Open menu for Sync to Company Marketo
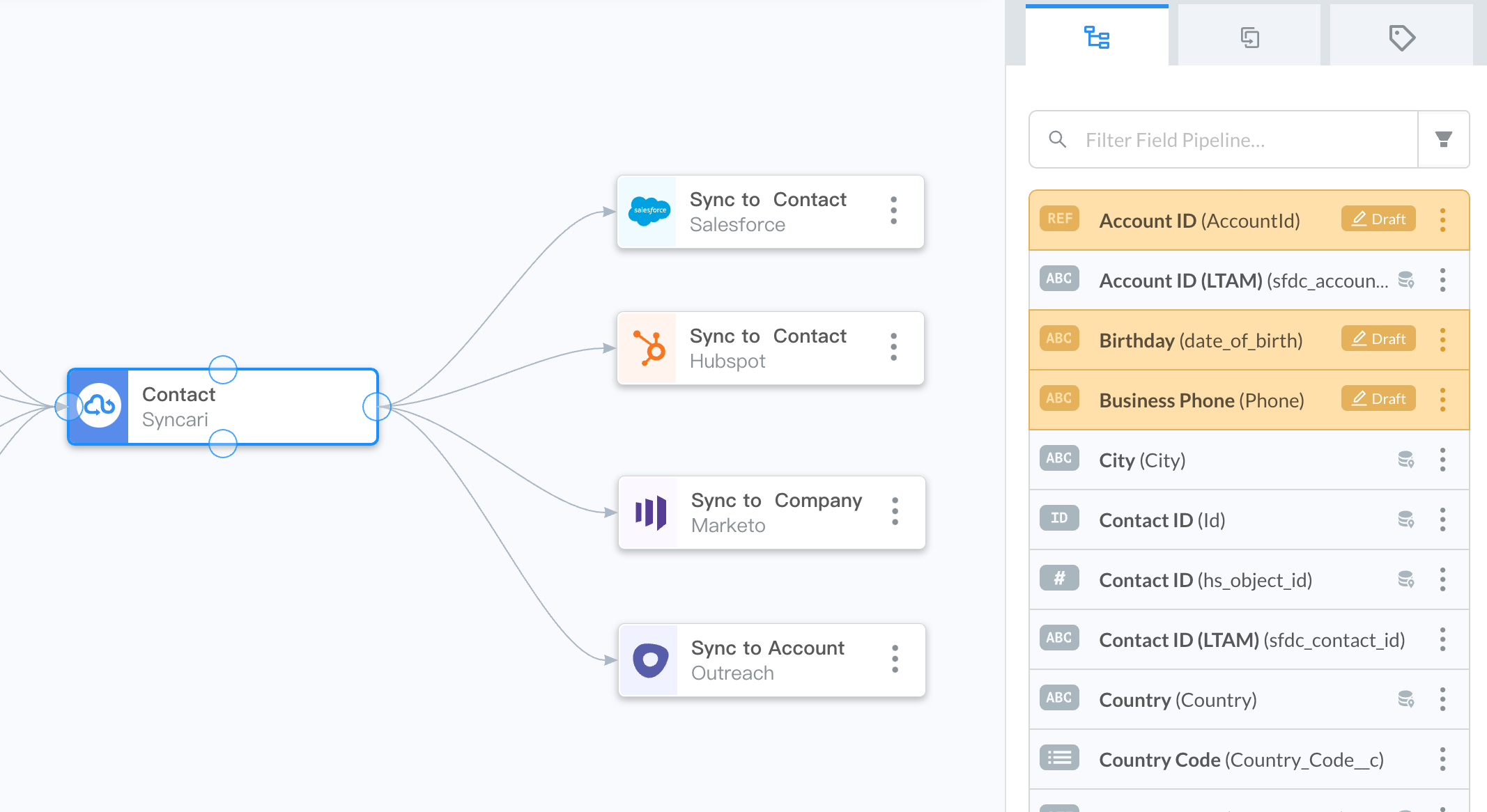This screenshot has width=1487, height=812. pyautogui.click(x=895, y=512)
